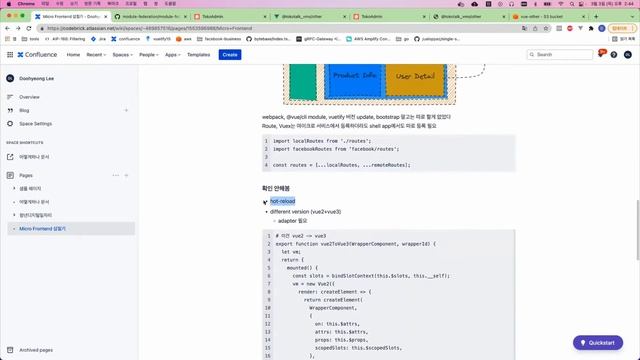The image size is (640, 360).
Task: Switch to the first TokoAdmin tab
Action: pyautogui.click(x=231, y=17)
